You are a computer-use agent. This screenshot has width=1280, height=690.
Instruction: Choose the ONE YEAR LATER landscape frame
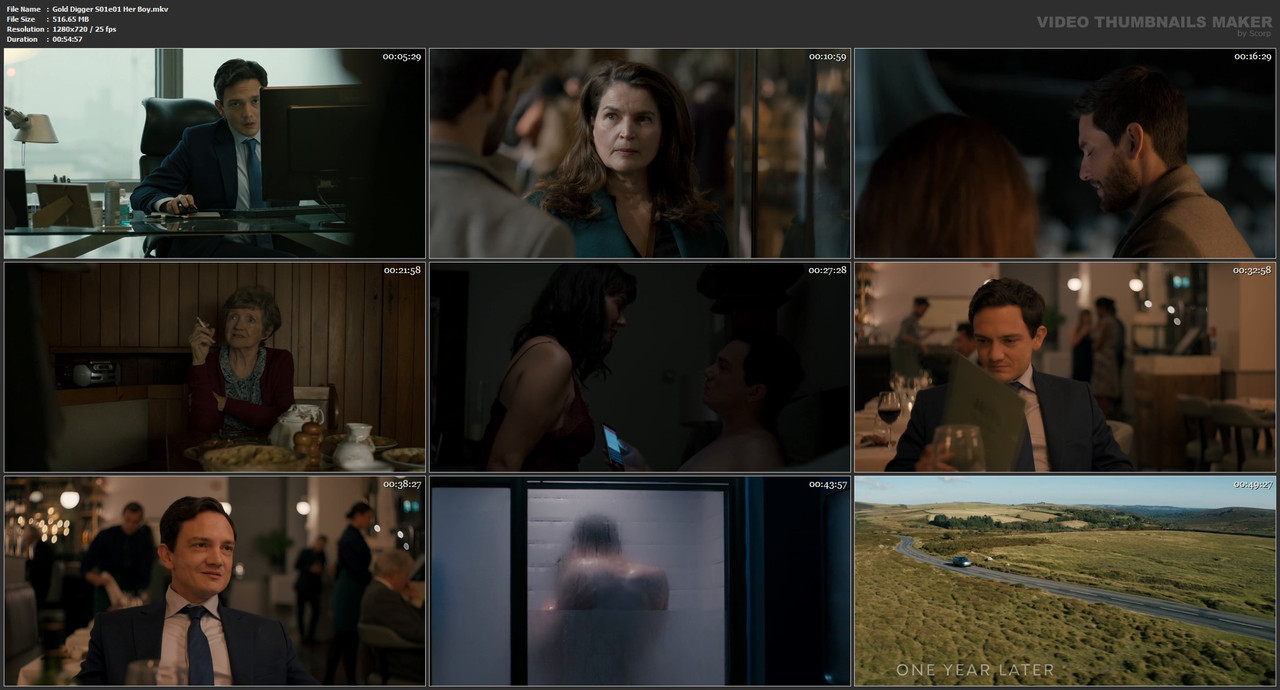[1065, 581]
